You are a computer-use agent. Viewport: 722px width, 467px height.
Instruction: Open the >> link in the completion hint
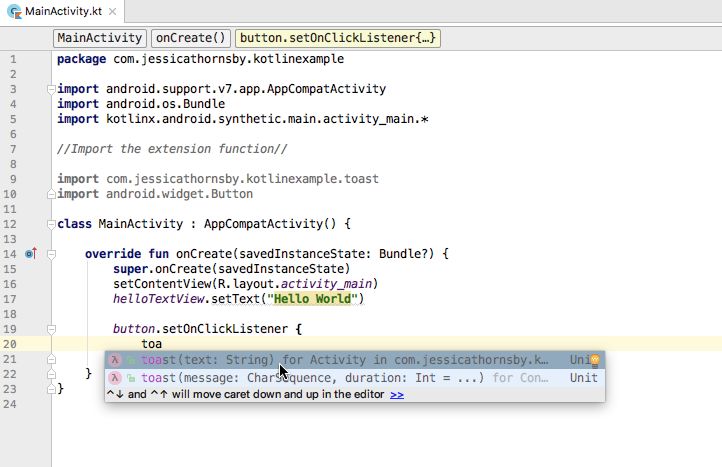point(397,395)
